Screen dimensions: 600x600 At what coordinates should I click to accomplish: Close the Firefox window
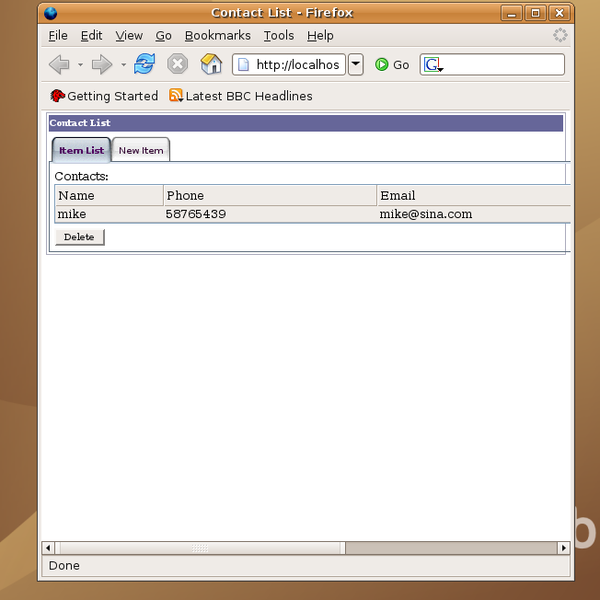coord(559,13)
